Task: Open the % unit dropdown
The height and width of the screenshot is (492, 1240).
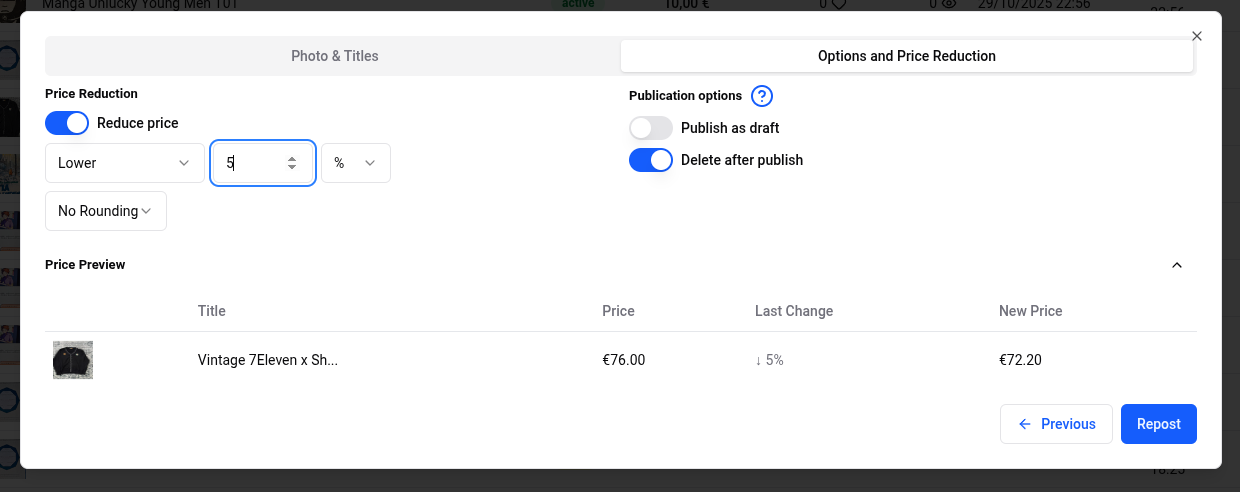Action: (355, 163)
